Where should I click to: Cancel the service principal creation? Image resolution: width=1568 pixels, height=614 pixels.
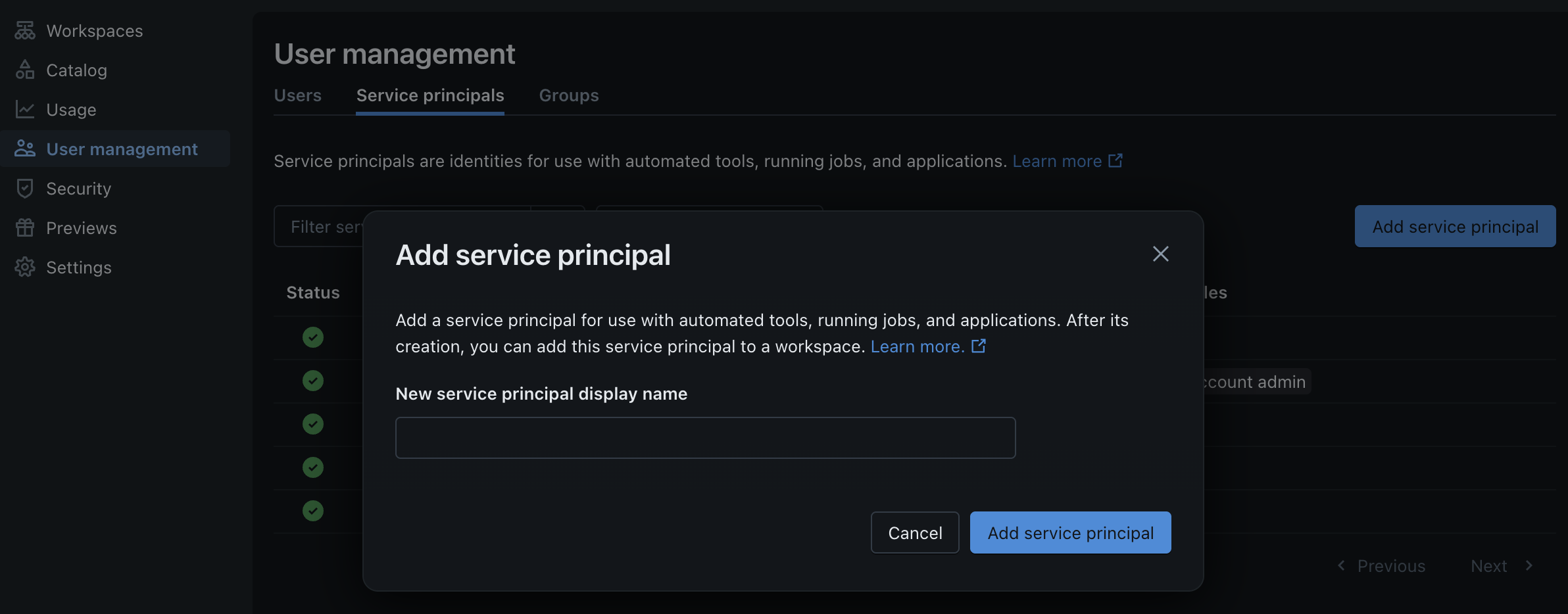point(914,532)
